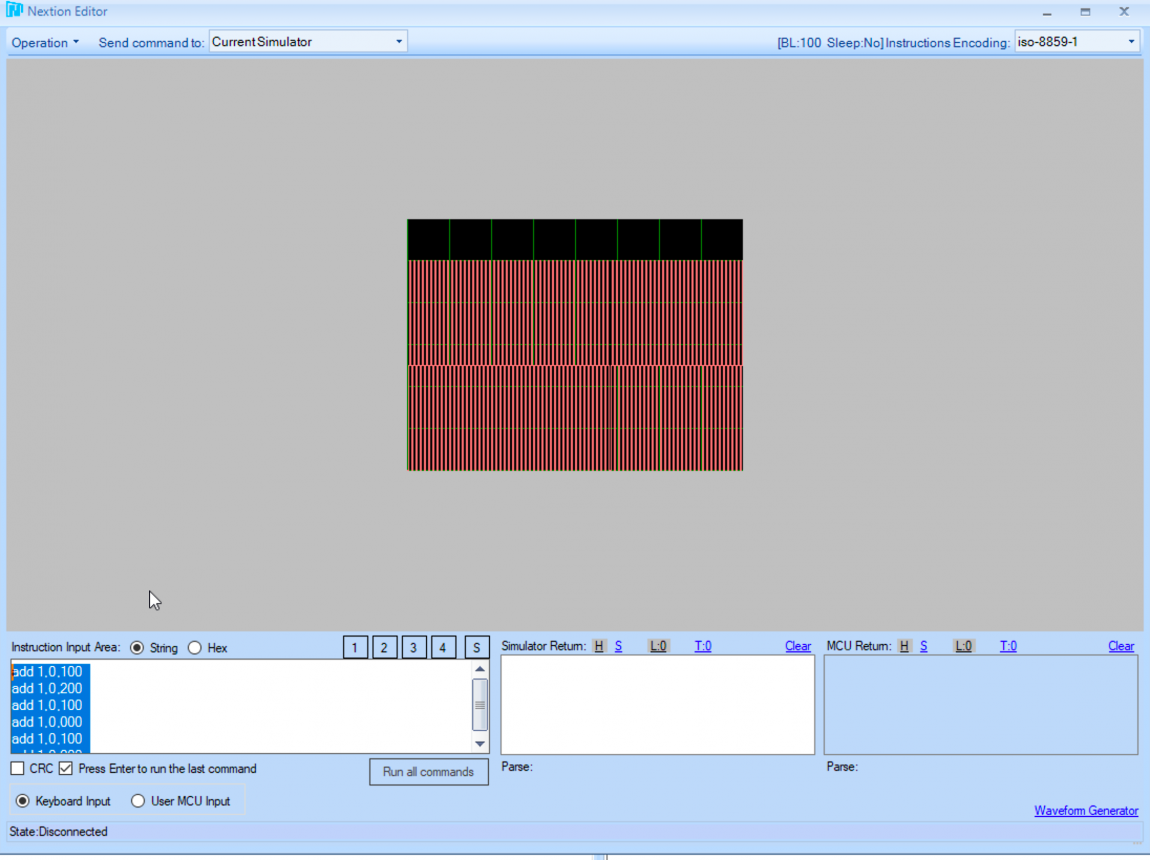Click the S string icon next to MCU Return
This screenshot has width=1150, height=860.
pos(923,646)
